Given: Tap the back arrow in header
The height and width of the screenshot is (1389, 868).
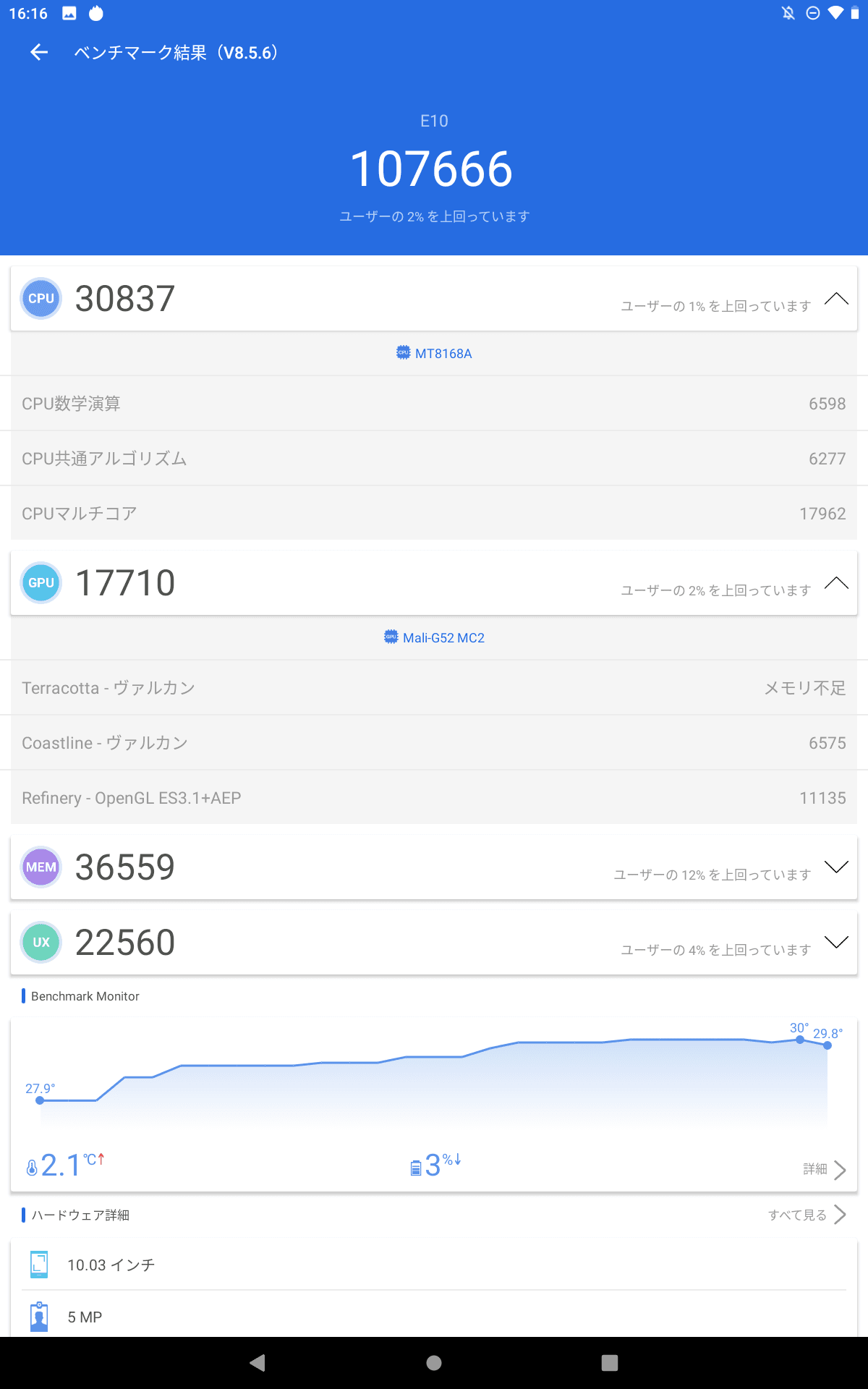Looking at the screenshot, I should tap(39, 52).
